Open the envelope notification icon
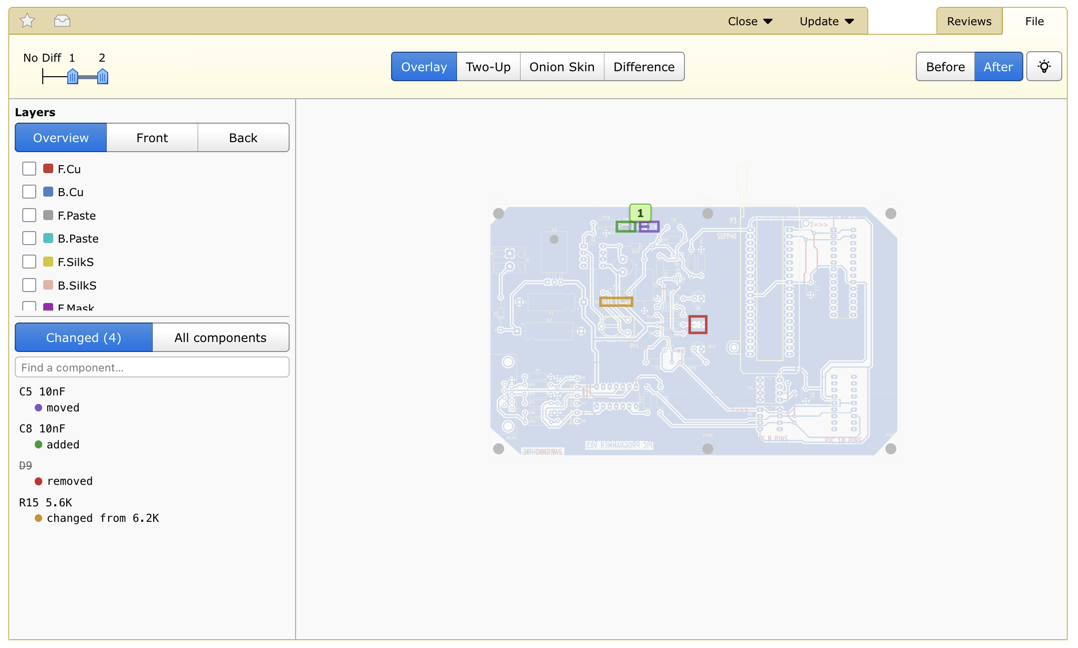This screenshot has width=1078, height=648. pos(62,21)
